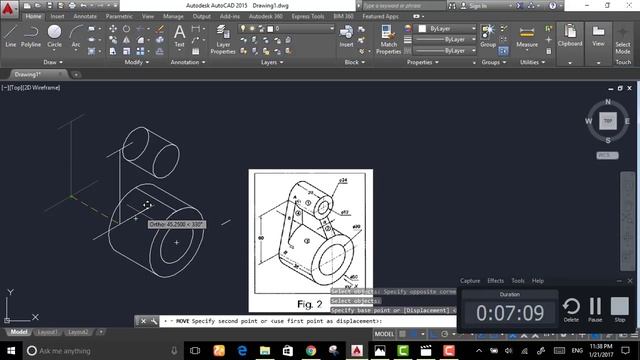
Task: Select the Copy tool in Modify
Action: pos(113,40)
